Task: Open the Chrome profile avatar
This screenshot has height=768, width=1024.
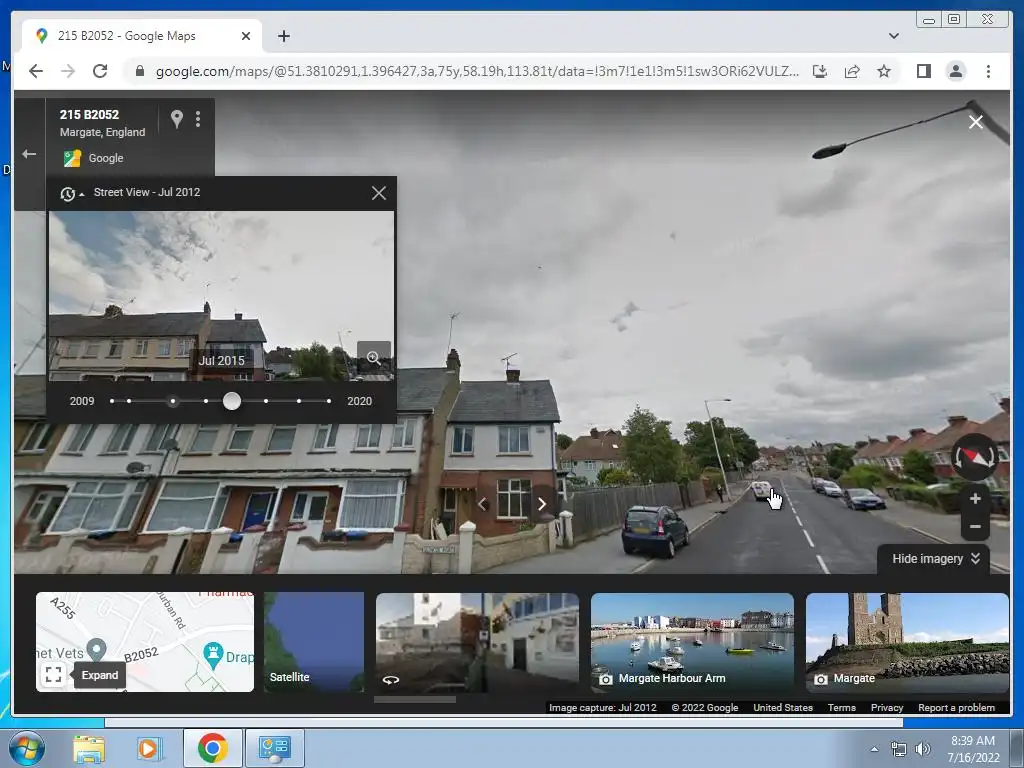Action: [x=955, y=71]
